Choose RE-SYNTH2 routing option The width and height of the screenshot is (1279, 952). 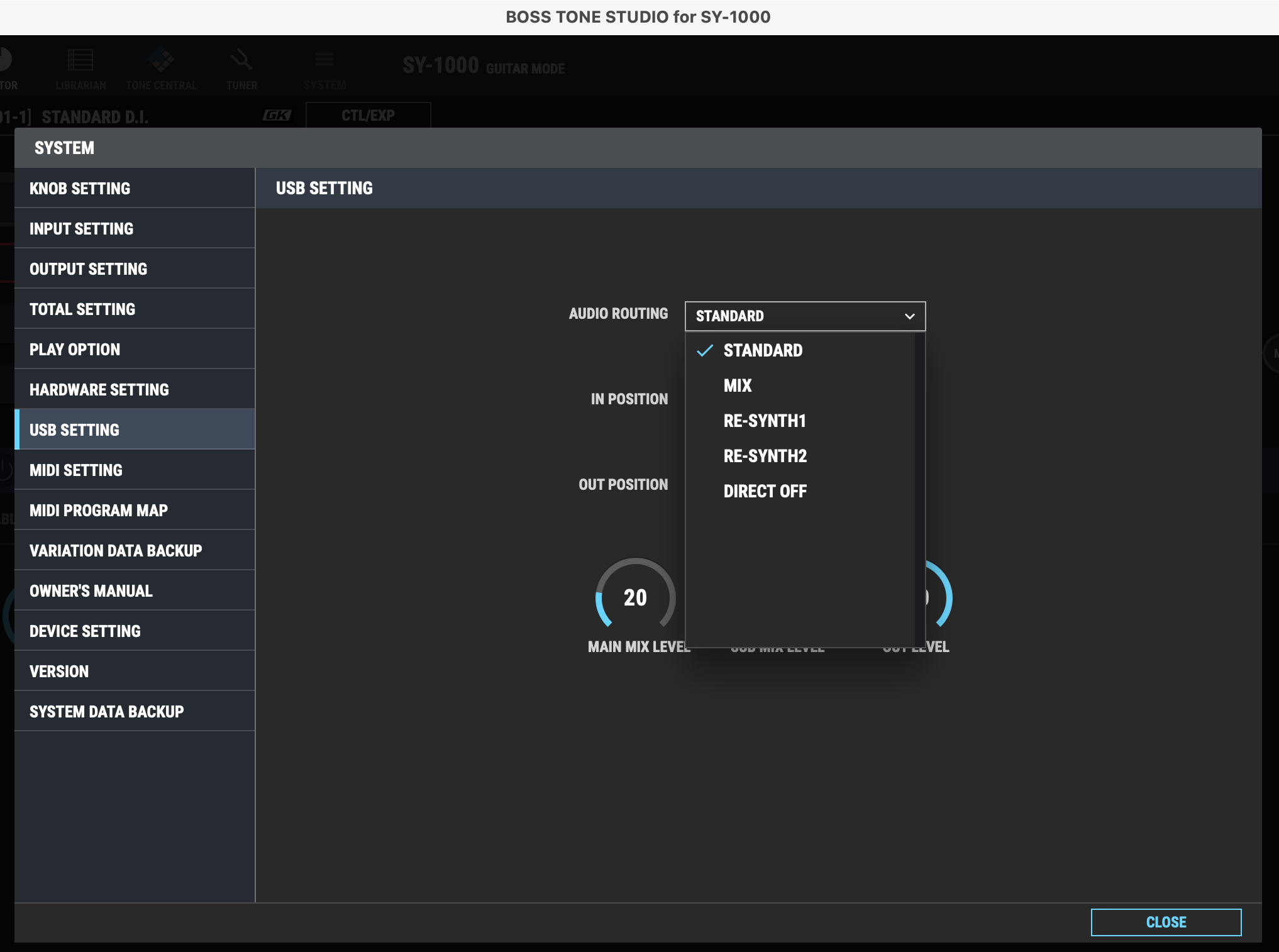pyautogui.click(x=765, y=456)
